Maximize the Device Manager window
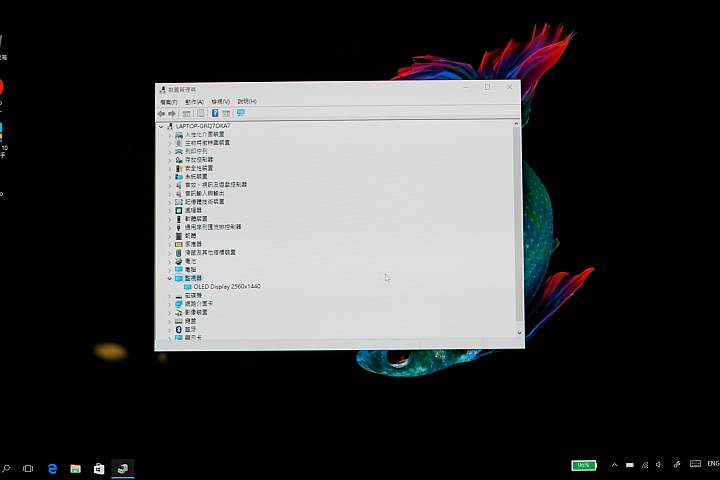This screenshot has width=720, height=480. [488, 87]
